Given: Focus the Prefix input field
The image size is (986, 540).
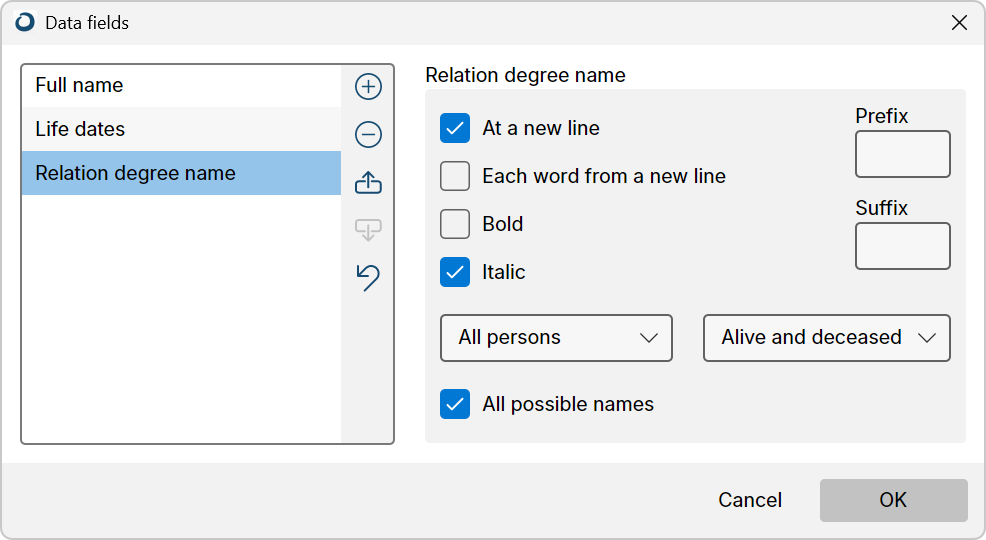Looking at the screenshot, I should coord(903,154).
